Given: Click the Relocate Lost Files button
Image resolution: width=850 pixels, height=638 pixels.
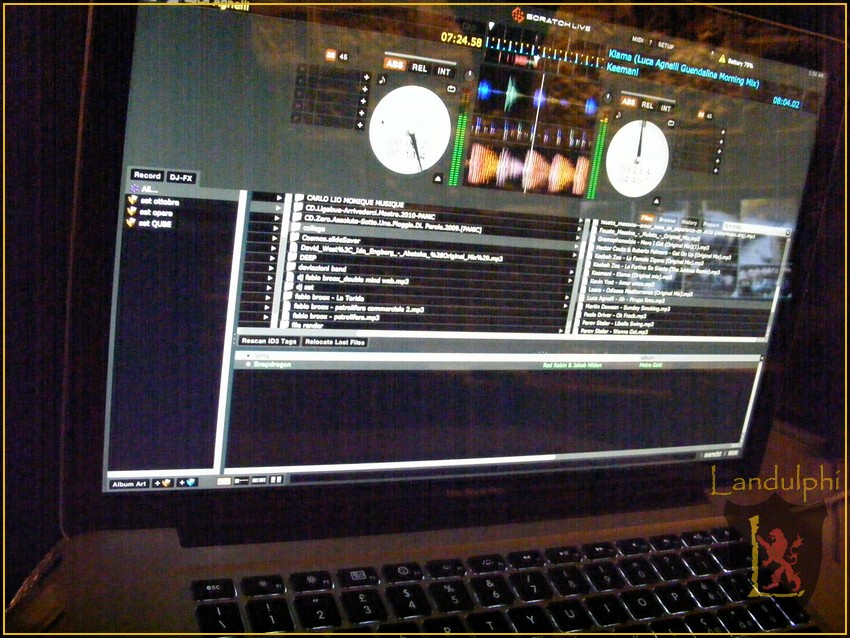Looking at the screenshot, I should 335,342.
